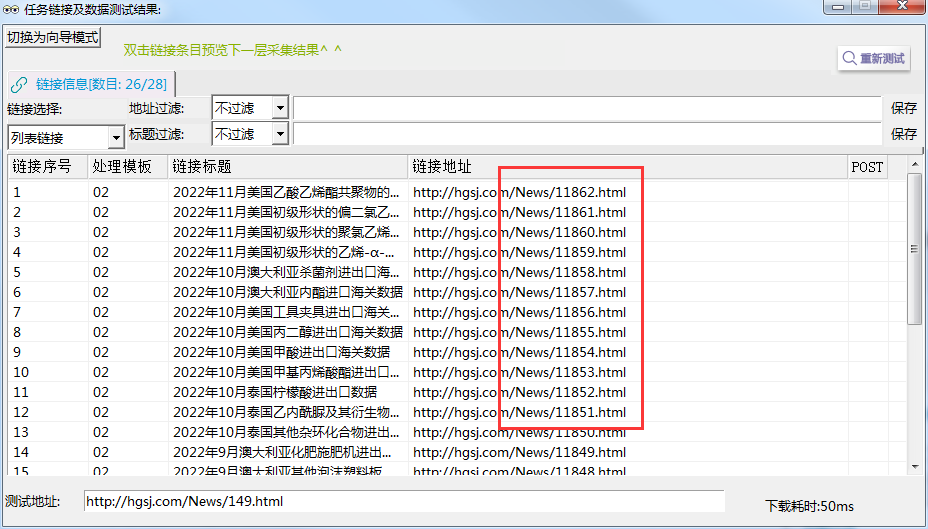The image size is (928, 529).
Task: Click link address http://hgsj.com/News/11852.html
Action: pyautogui.click(x=520, y=392)
